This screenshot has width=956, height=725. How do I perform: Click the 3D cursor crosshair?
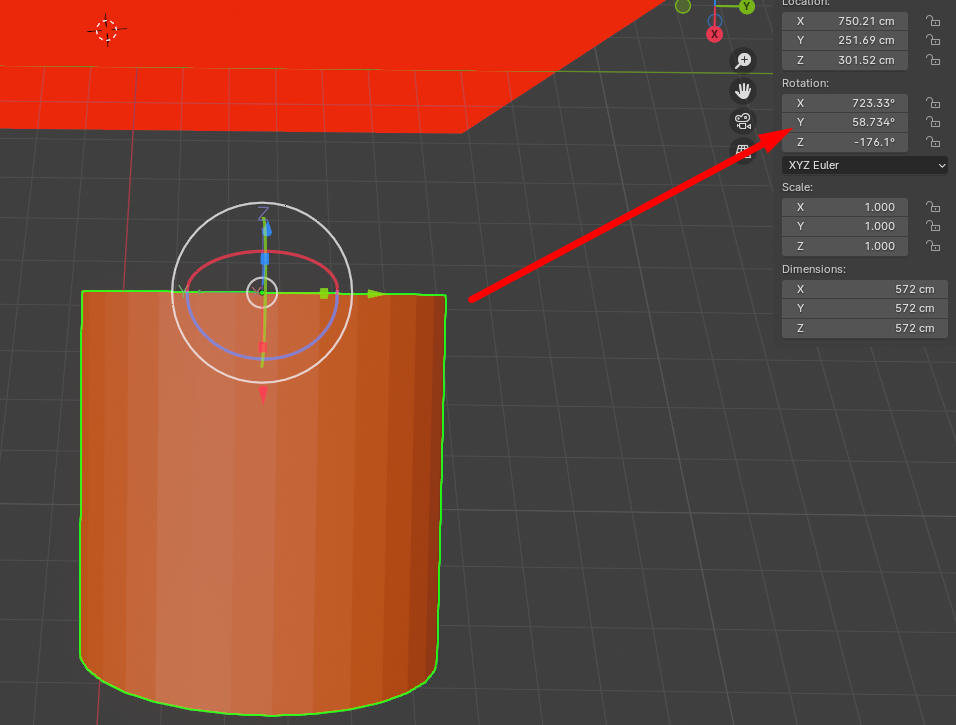(107, 29)
